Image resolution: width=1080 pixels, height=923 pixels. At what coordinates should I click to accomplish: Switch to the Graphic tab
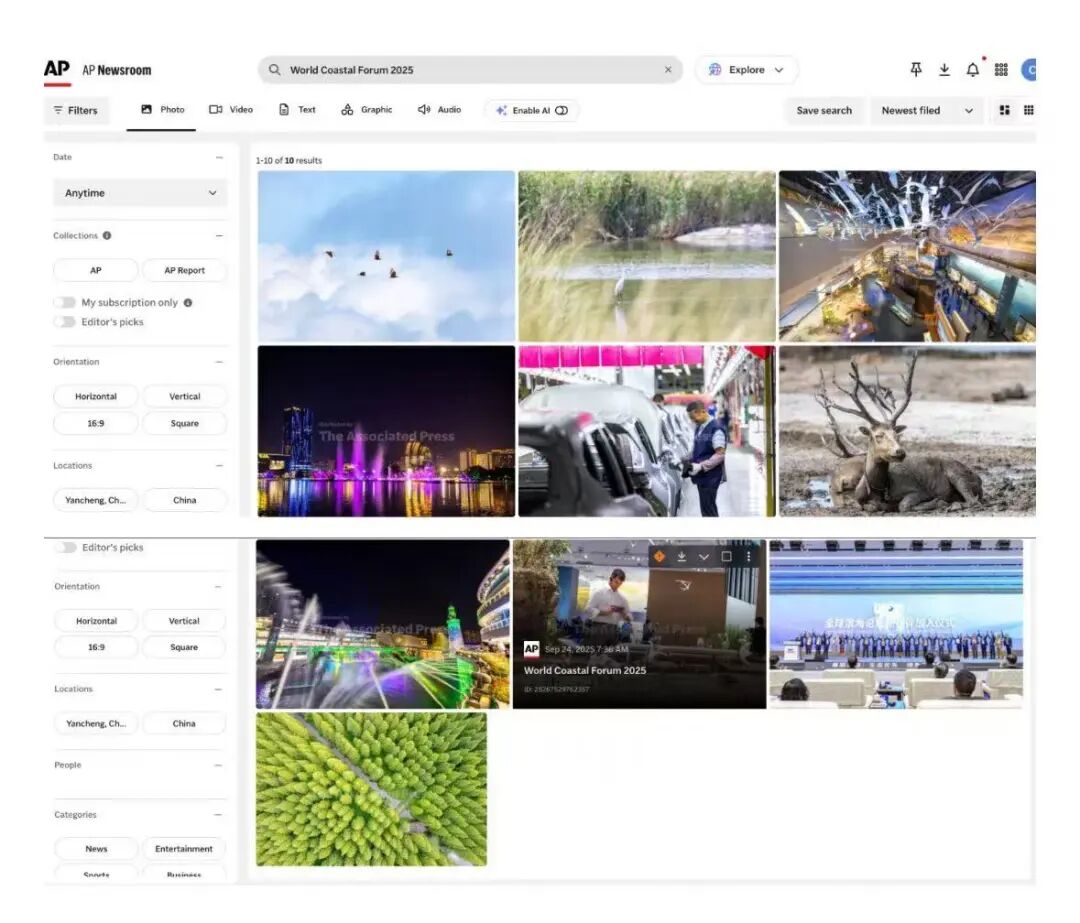(x=367, y=110)
